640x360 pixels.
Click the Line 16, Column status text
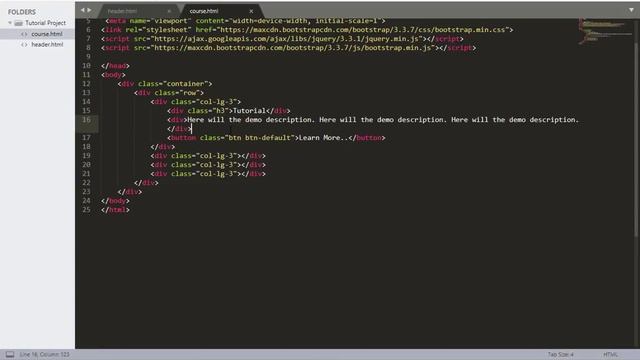(x=44, y=354)
